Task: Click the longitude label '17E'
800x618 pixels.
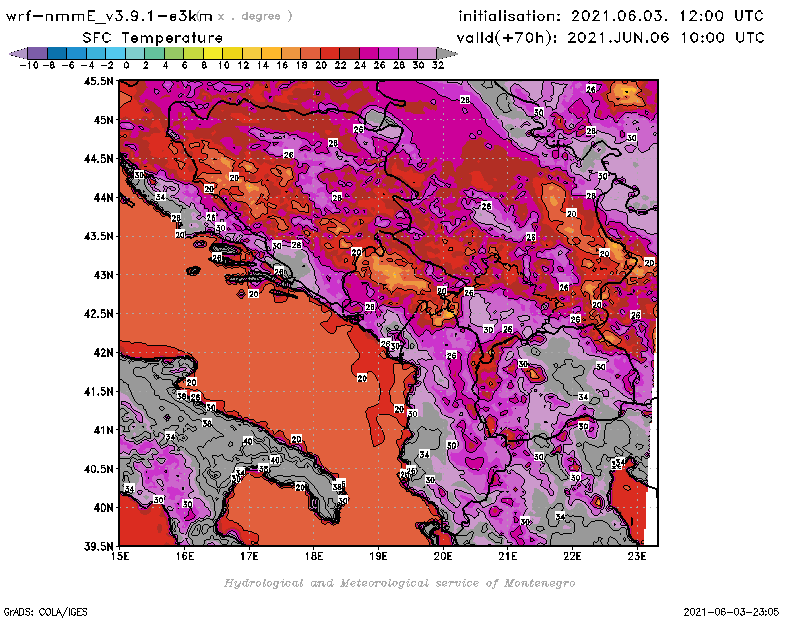Action: click(x=249, y=556)
